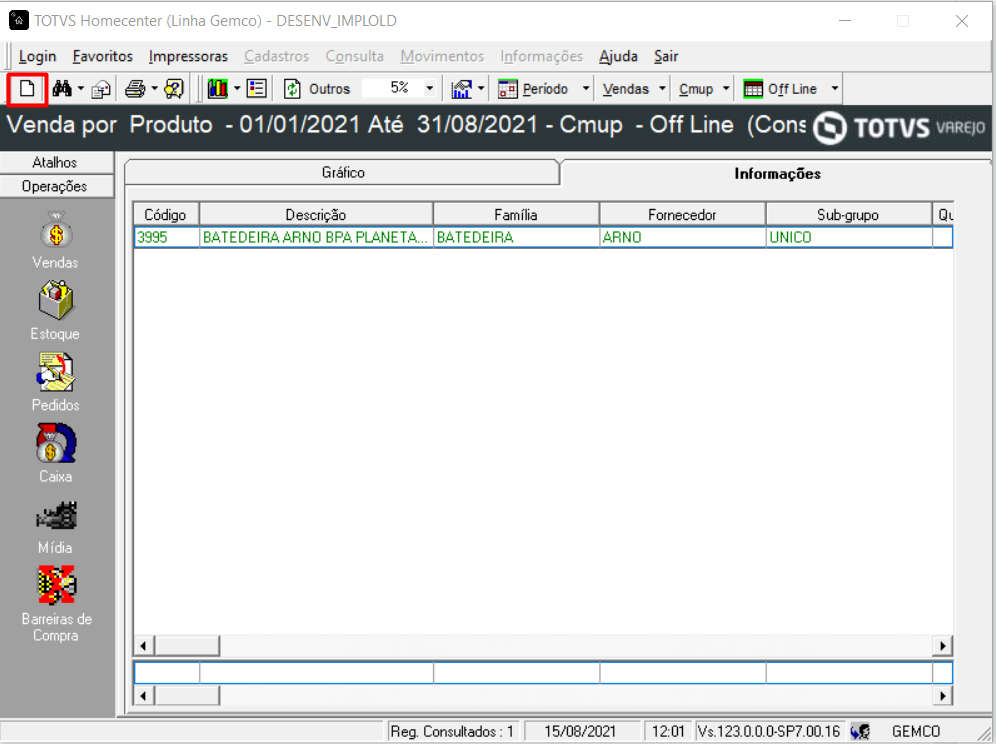The image size is (996, 744).
Task: Click the list details icon
Action: pos(257,89)
